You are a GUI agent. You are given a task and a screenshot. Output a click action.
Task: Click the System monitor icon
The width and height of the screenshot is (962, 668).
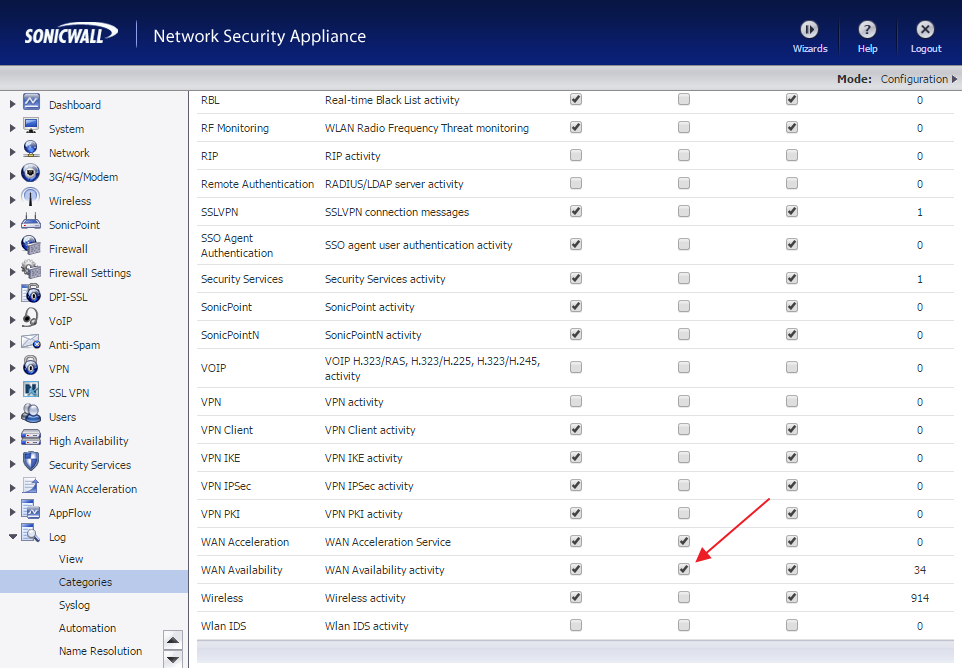[x=31, y=126]
